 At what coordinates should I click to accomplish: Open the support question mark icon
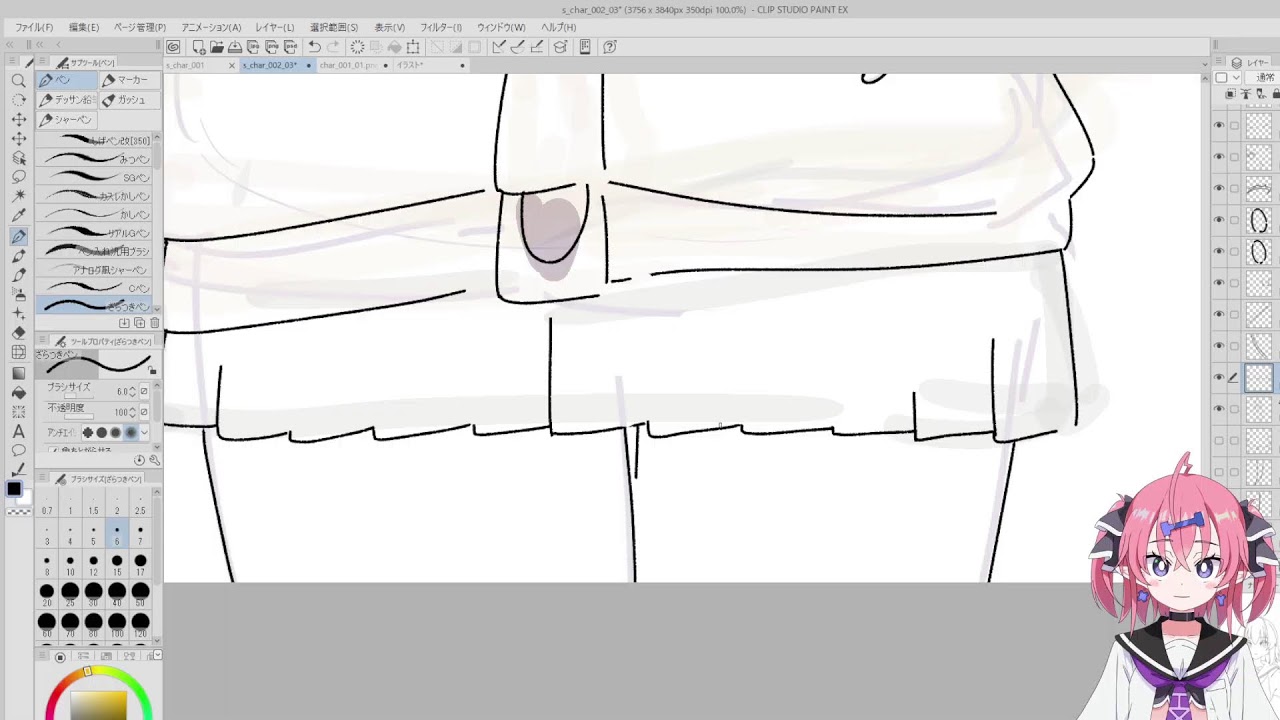coord(609,47)
